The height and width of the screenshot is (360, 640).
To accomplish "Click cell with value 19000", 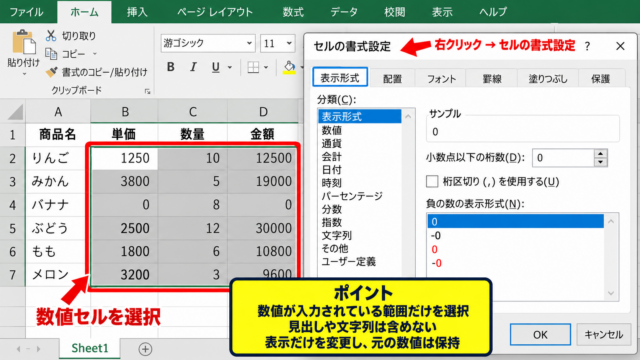I will point(262,181).
